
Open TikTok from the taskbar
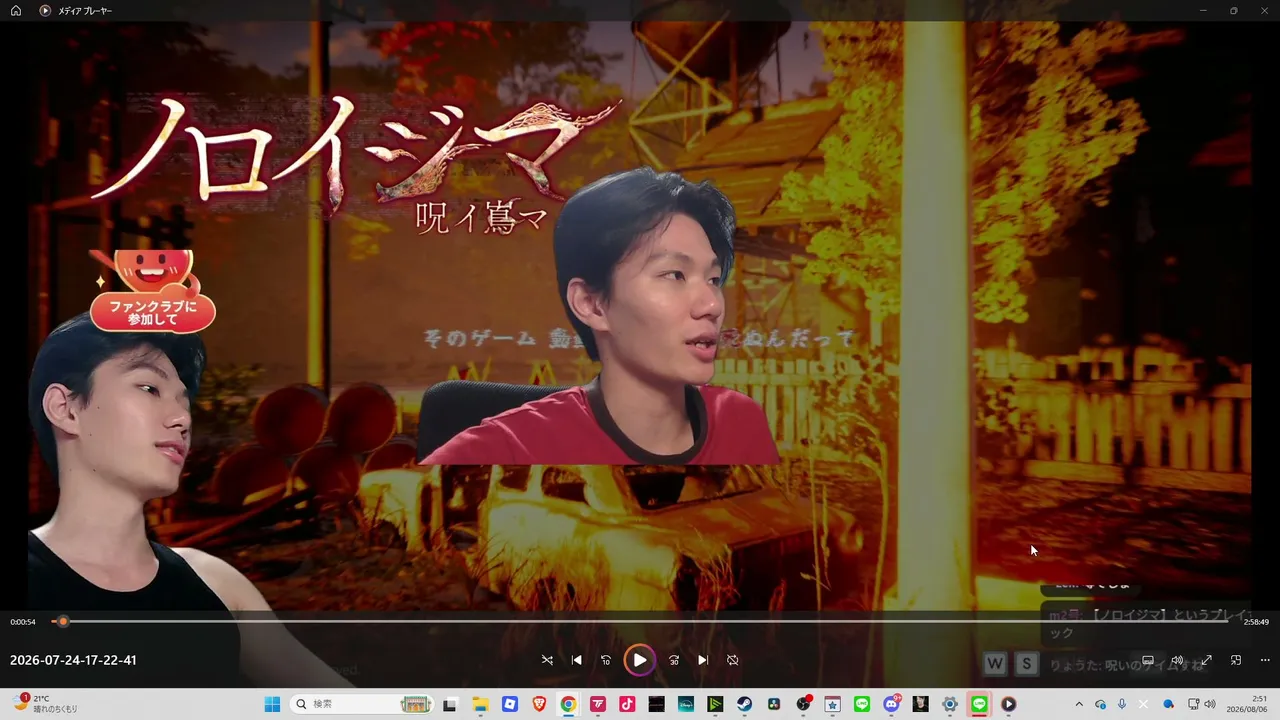click(x=627, y=704)
